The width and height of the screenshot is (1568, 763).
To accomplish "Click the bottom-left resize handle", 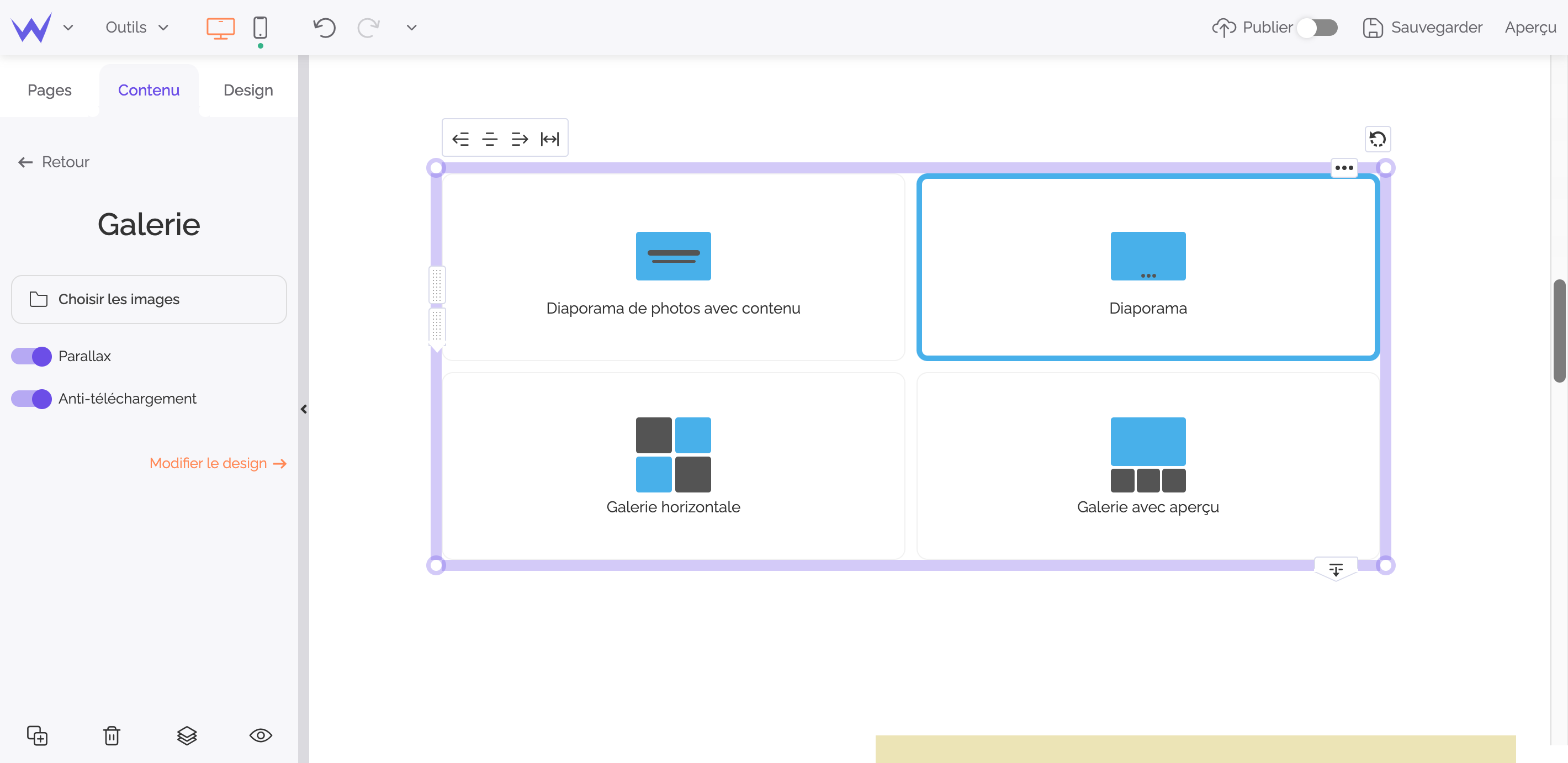I will pos(436,566).
